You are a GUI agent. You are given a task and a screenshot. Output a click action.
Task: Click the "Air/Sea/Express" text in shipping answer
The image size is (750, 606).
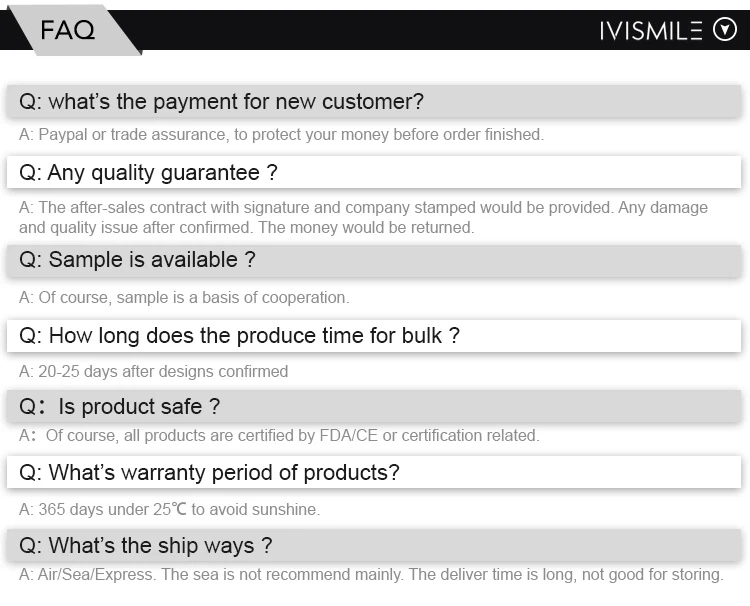[x=96, y=575]
